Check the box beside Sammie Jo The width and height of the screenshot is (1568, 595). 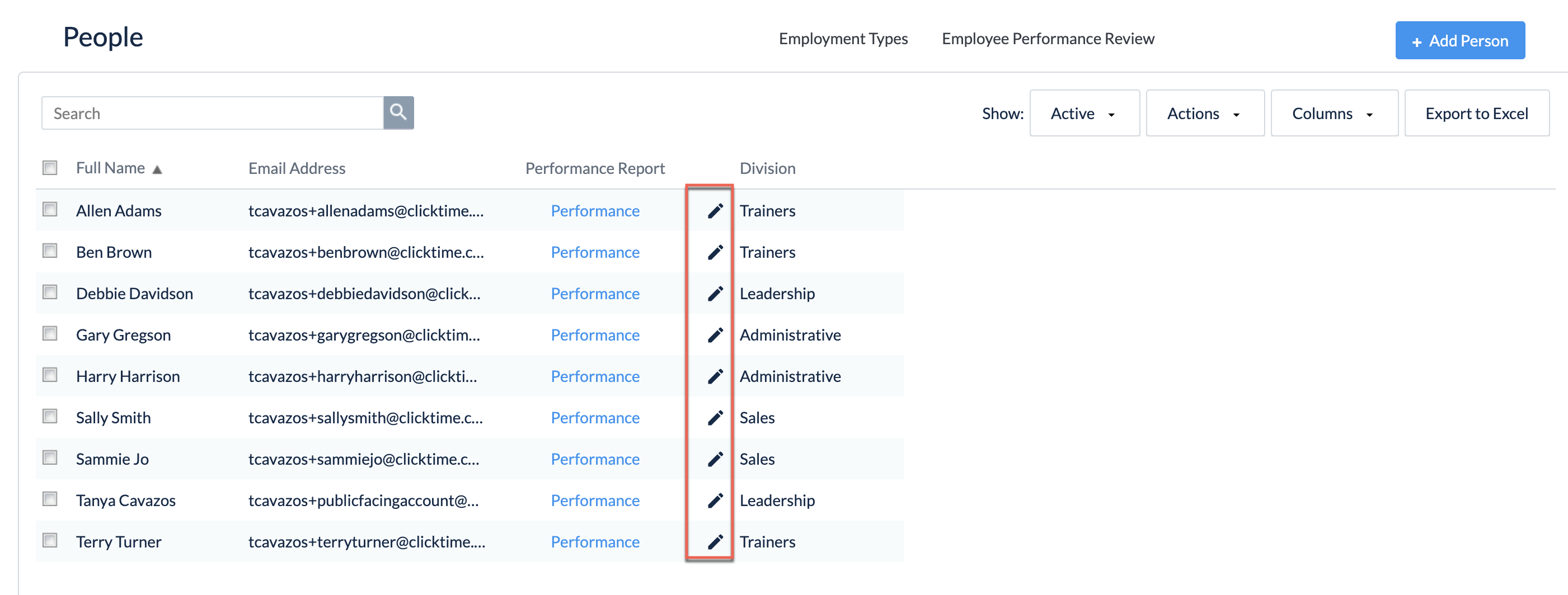50,457
